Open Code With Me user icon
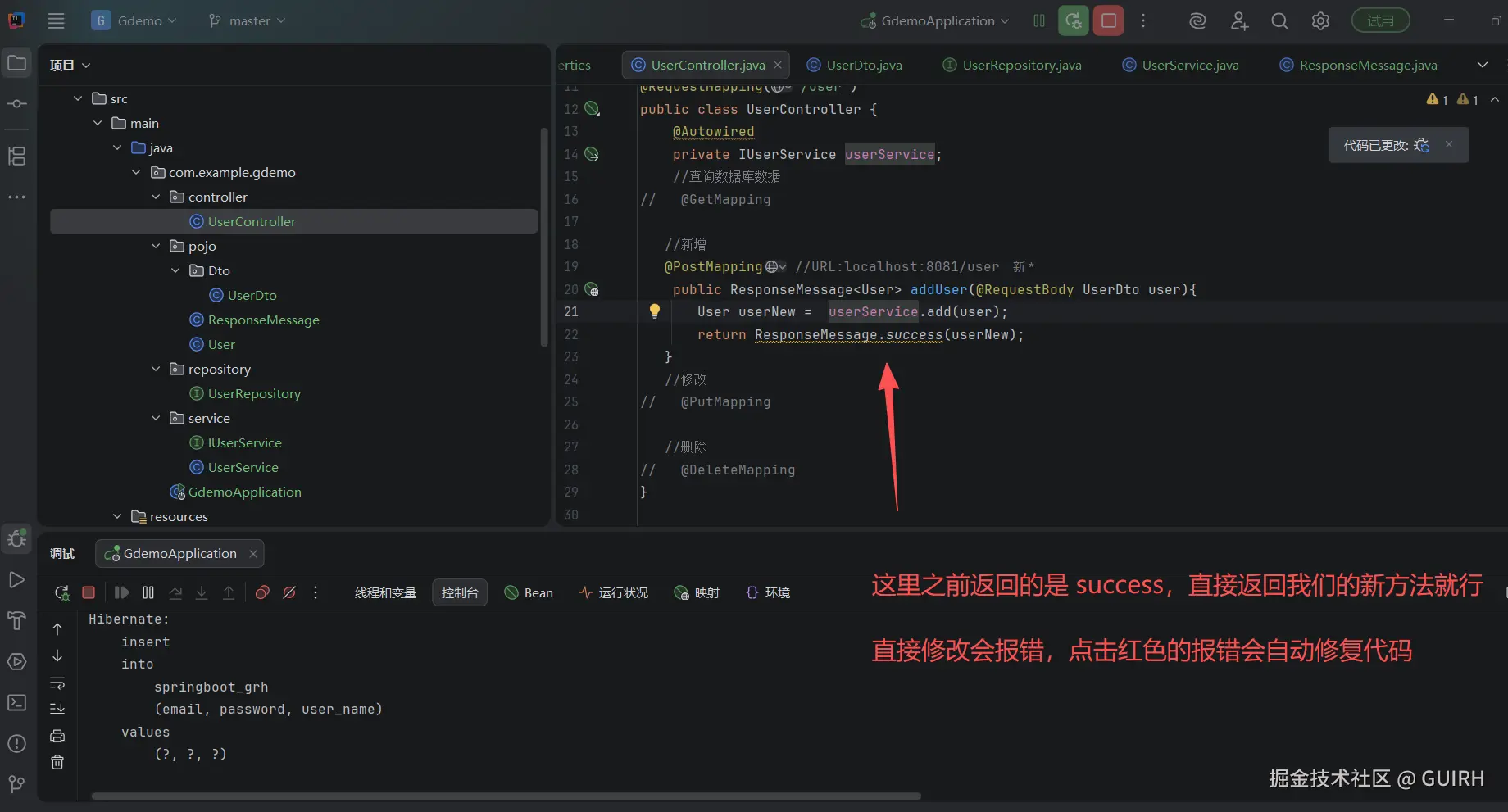This screenshot has width=1508, height=812. point(1239,21)
